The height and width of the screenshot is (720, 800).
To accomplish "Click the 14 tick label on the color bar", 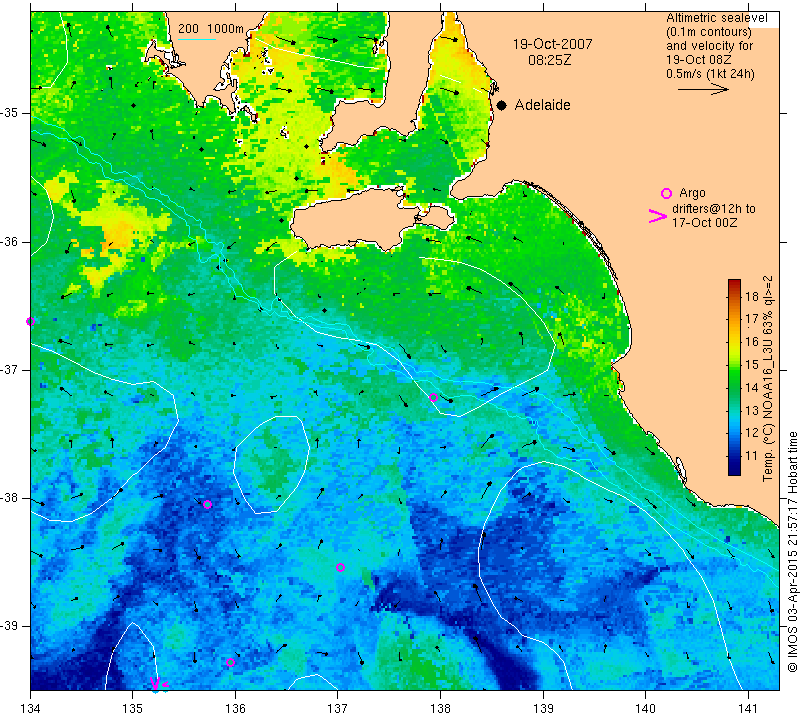I will 752,387.
